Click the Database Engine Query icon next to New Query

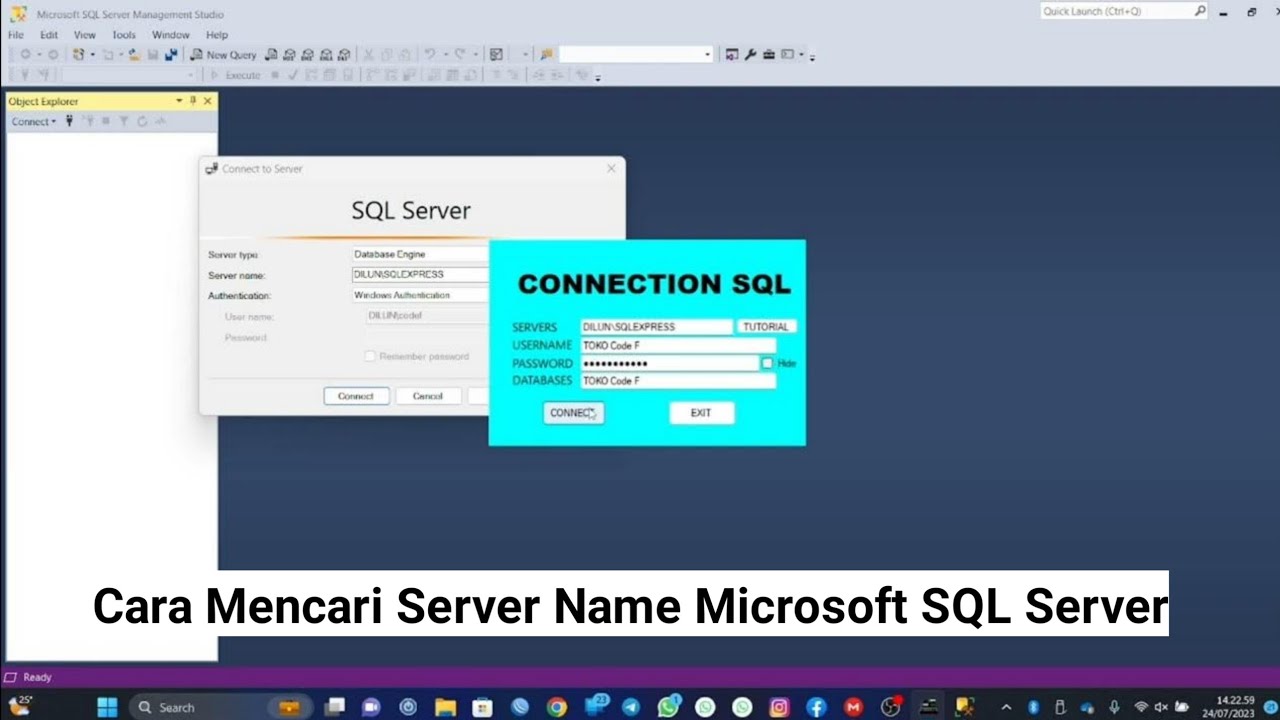(x=270, y=55)
